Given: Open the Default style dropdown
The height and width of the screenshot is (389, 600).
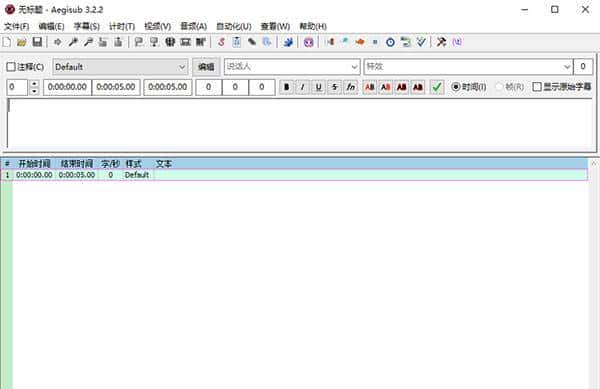Looking at the screenshot, I should pos(120,67).
